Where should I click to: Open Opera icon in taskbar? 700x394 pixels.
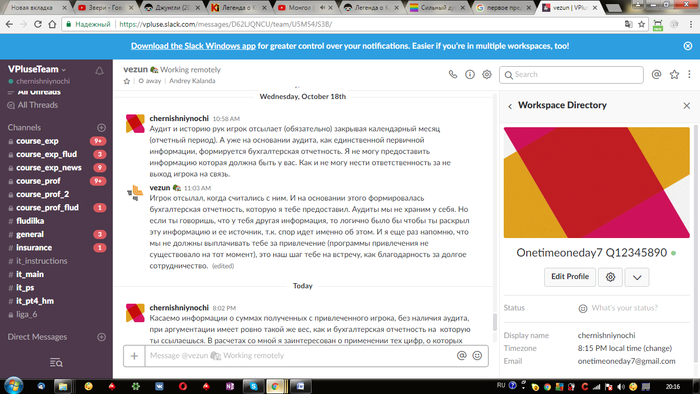click(x=183, y=386)
